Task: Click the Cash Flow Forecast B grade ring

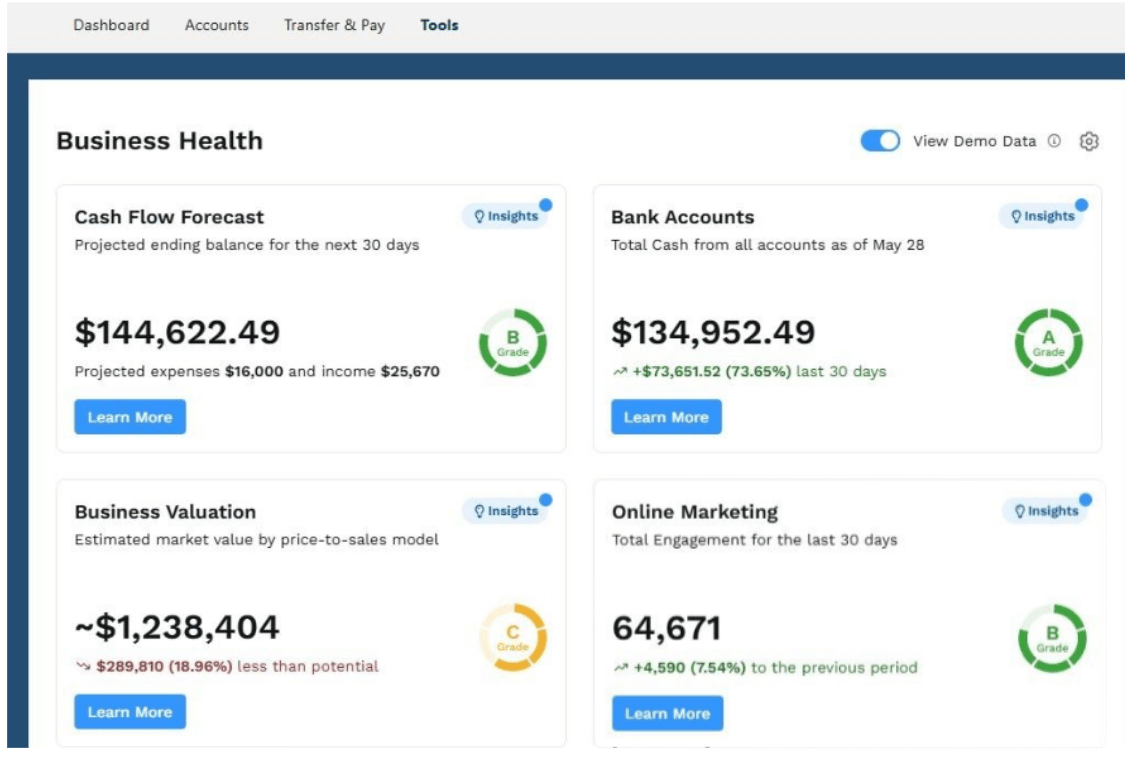Action: [x=513, y=342]
